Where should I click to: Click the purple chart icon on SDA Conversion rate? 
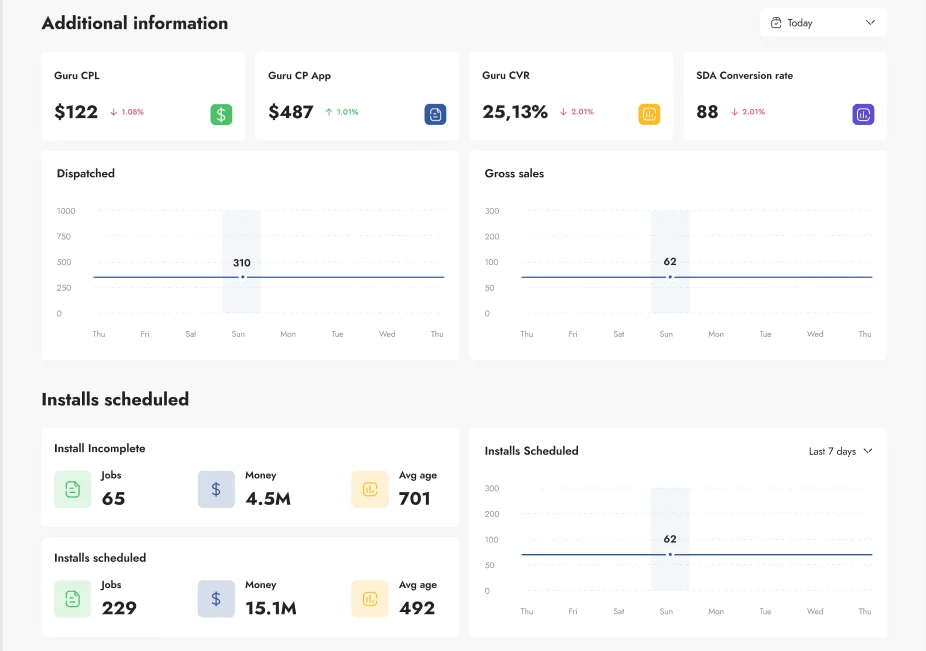[x=863, y=114]
